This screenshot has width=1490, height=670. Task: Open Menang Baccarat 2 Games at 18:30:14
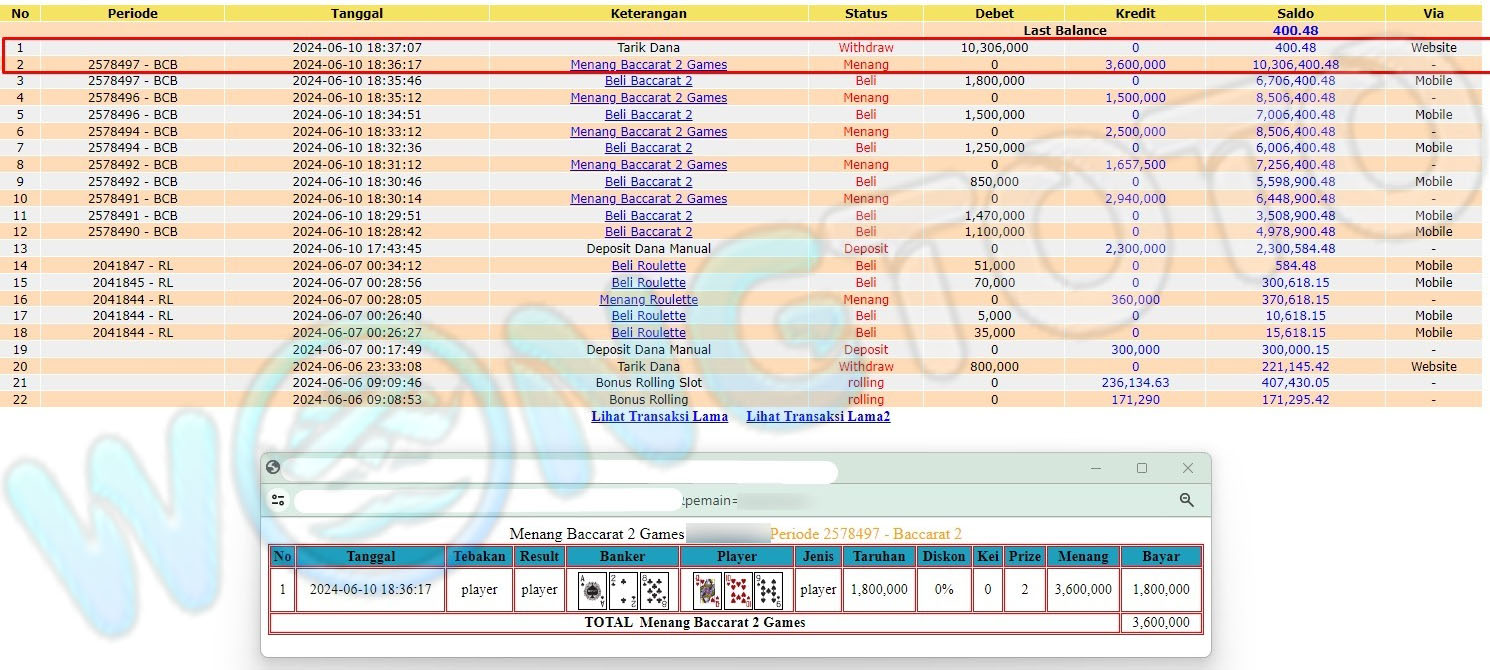(x=648, y=198)
